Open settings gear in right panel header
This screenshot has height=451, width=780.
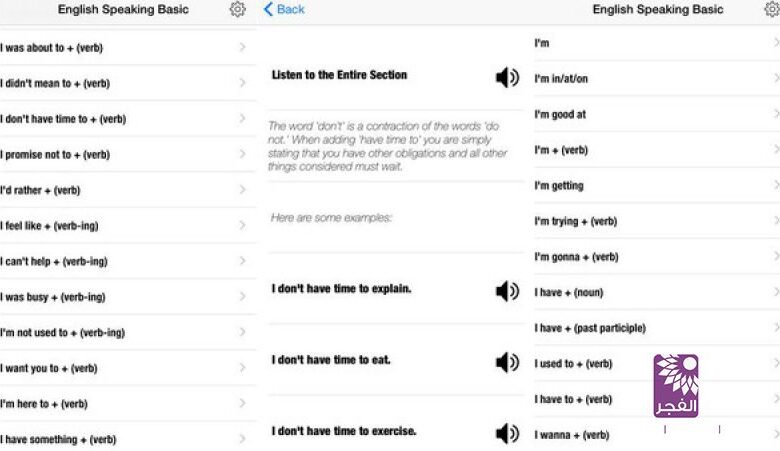tap(771, 10)
